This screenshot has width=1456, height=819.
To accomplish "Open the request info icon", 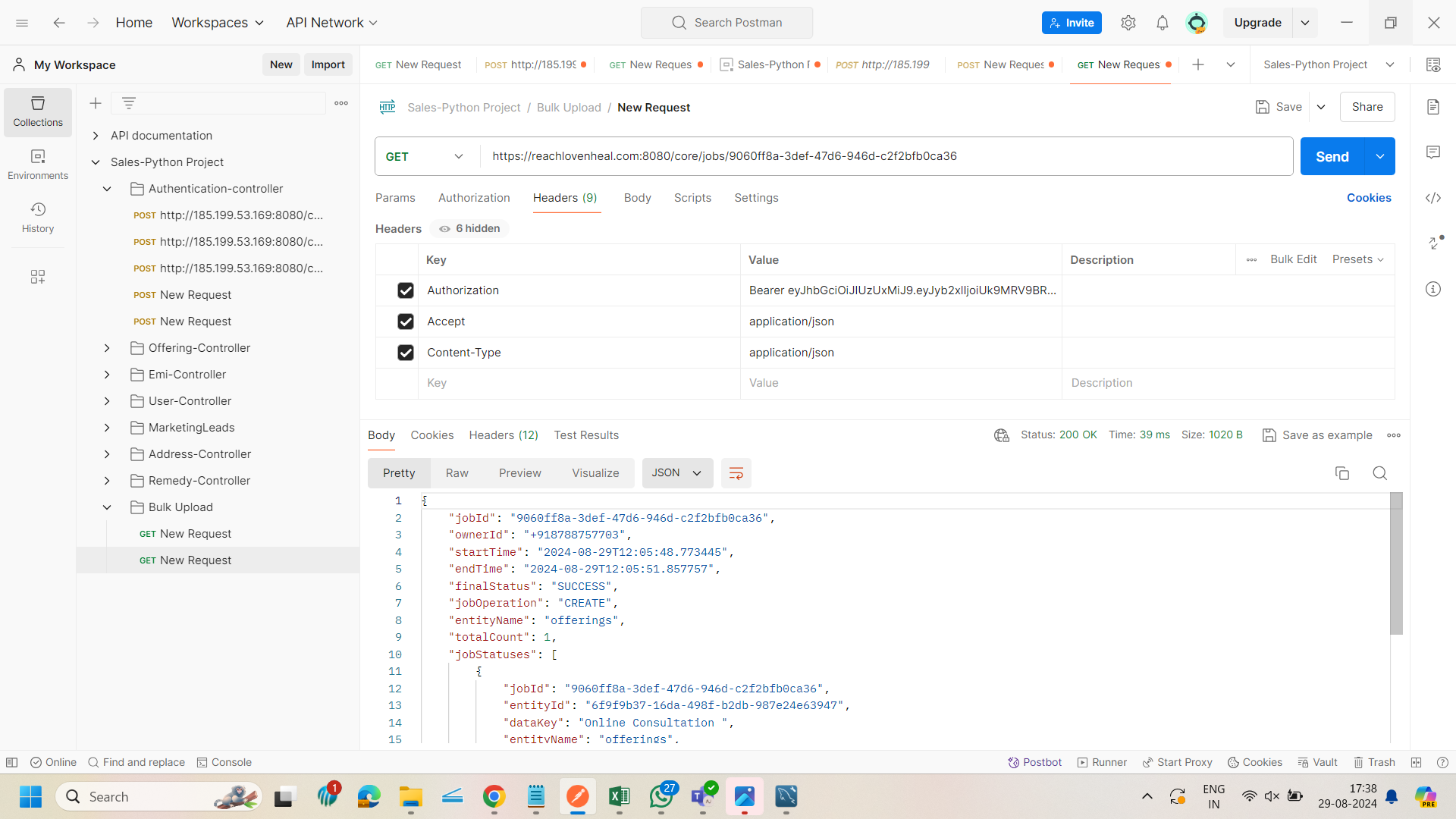I will click(x=1433, y=289).
